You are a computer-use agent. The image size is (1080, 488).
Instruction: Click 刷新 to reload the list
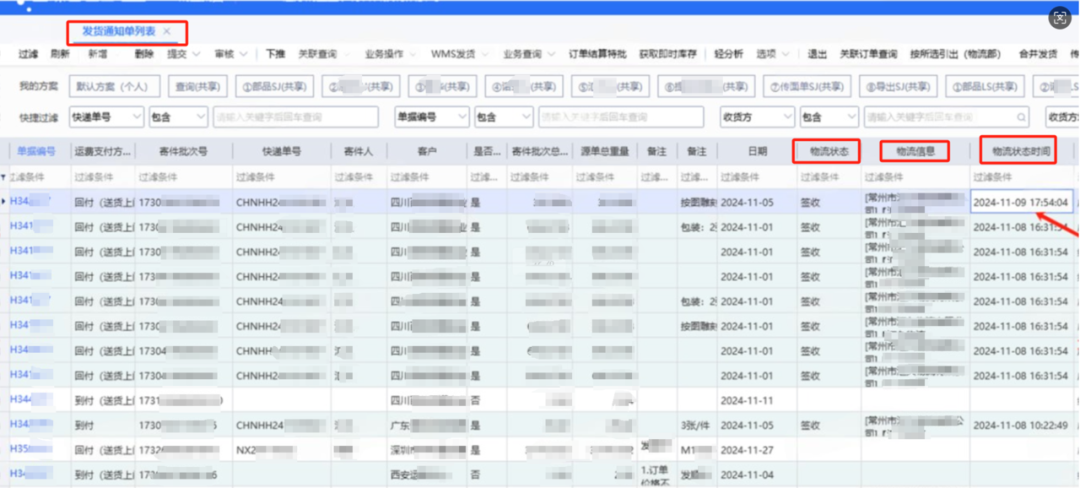pyautogui.click(x=60, y=54)
